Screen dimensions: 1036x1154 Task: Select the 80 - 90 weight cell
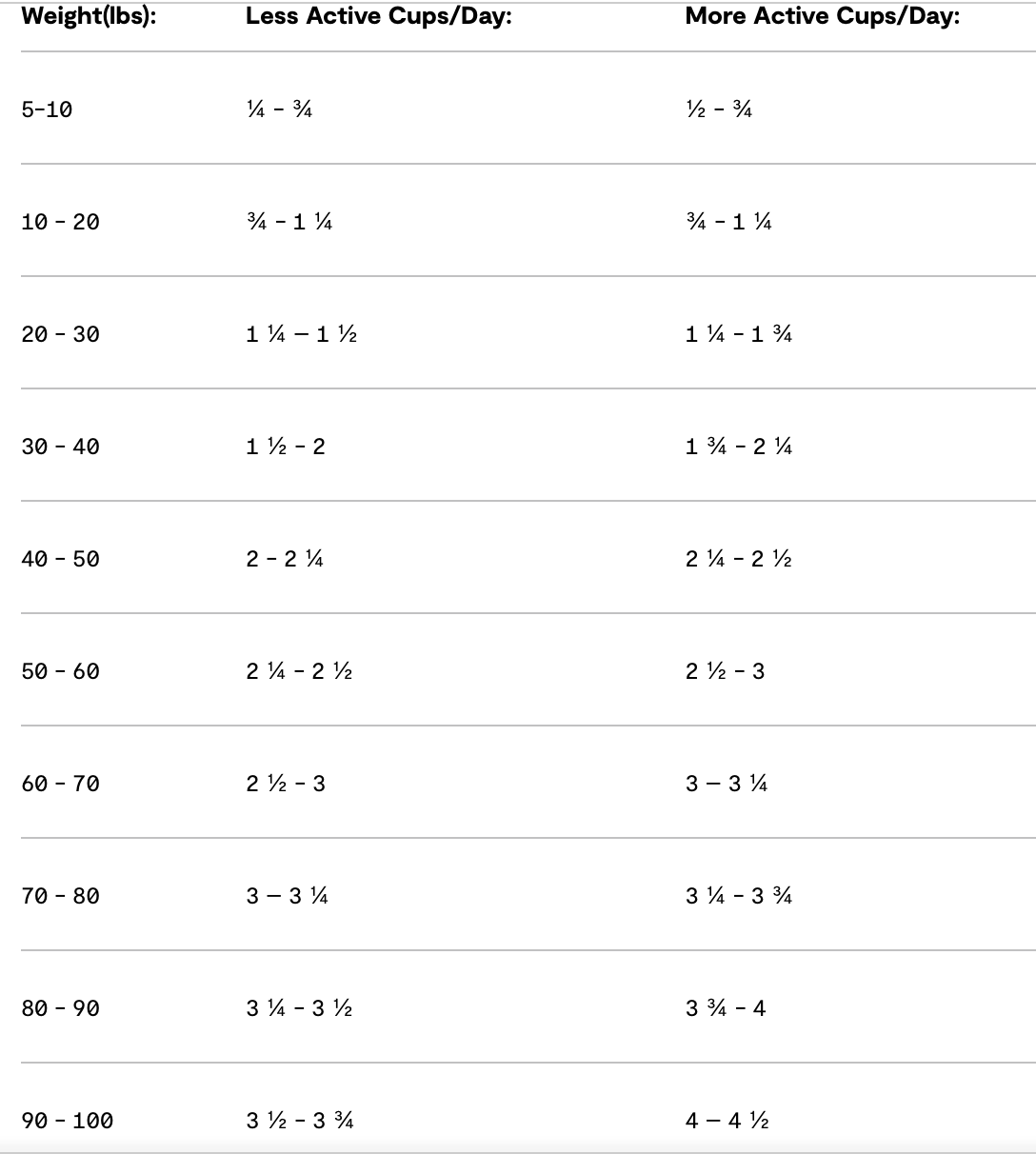pyautogui.click(x=60, y=1008)
